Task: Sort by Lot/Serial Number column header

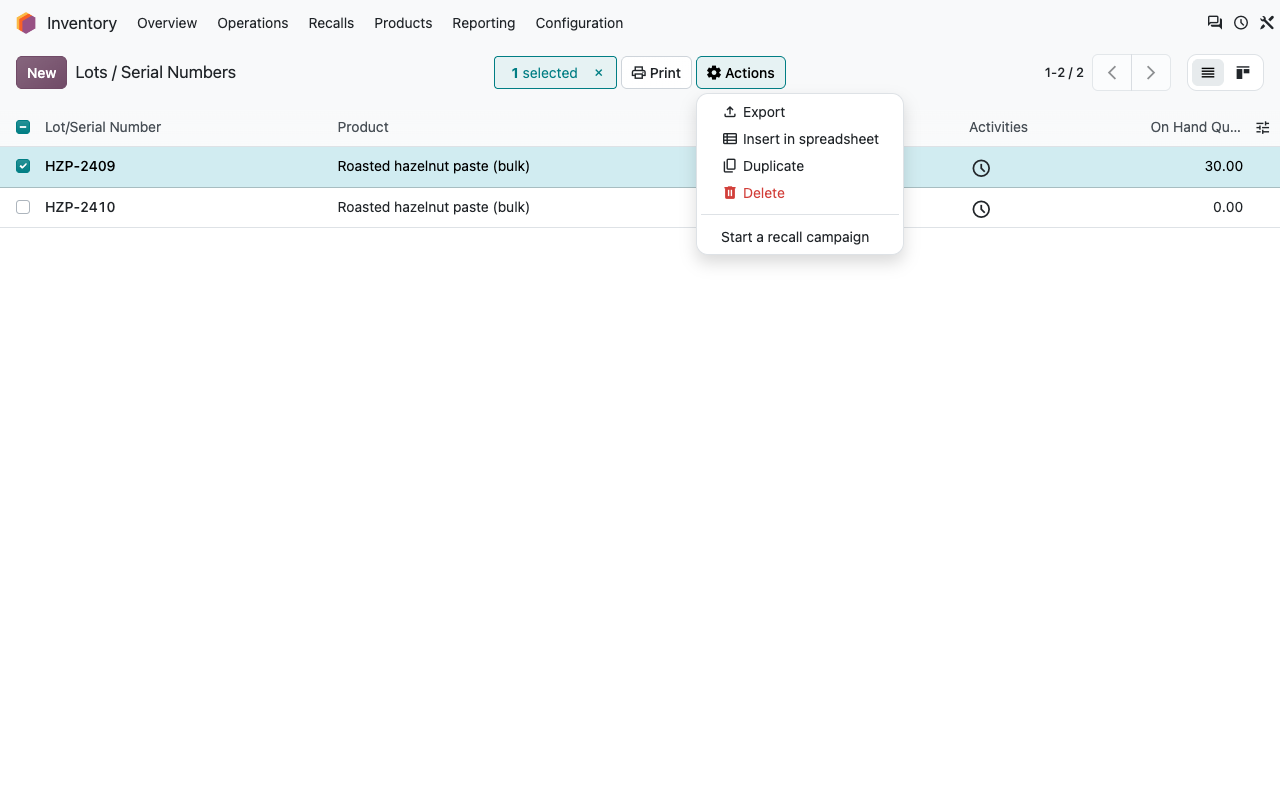Action: 103,127
